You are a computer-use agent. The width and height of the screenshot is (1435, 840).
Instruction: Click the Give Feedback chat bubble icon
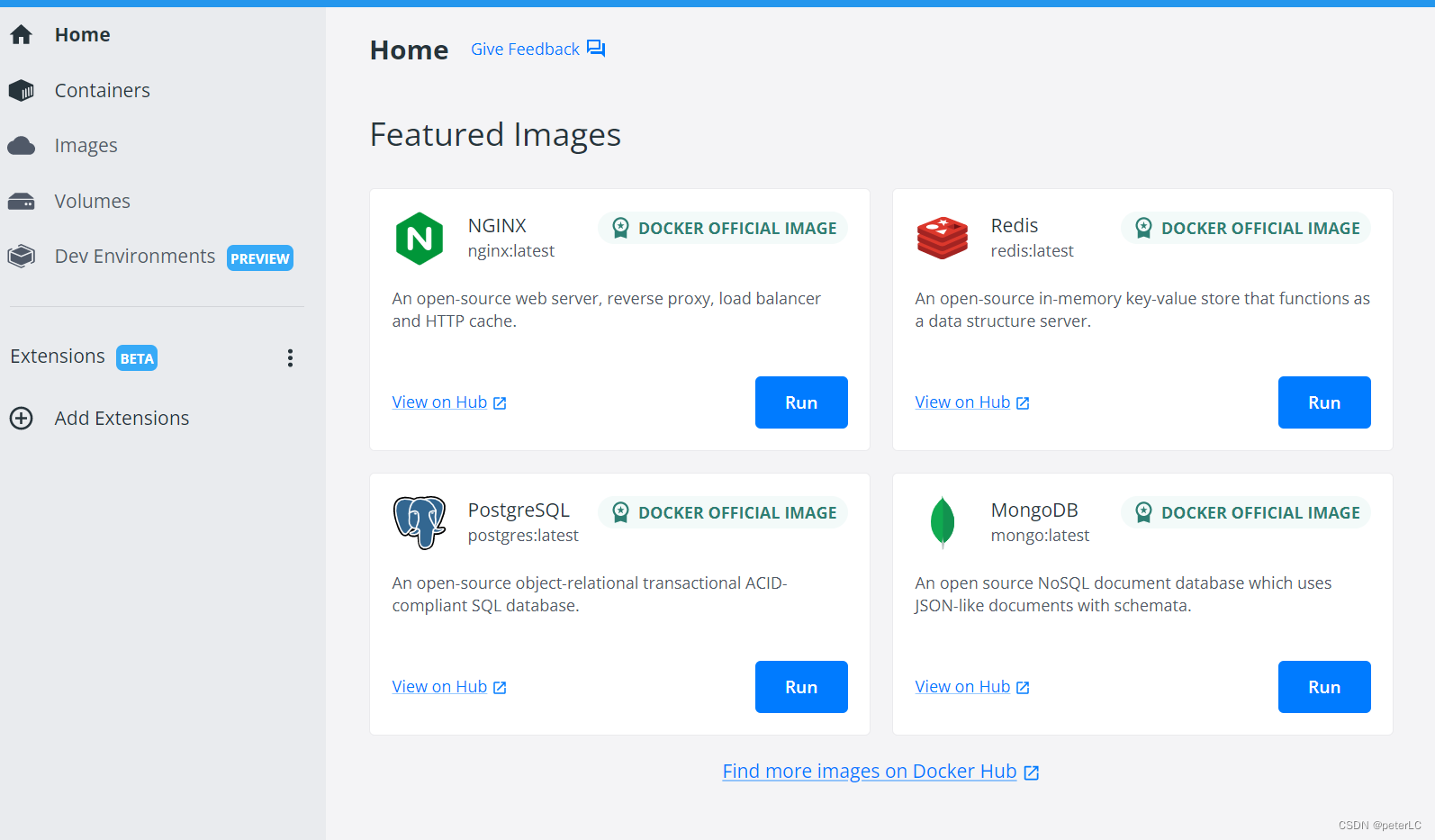(x=596, y=49)
